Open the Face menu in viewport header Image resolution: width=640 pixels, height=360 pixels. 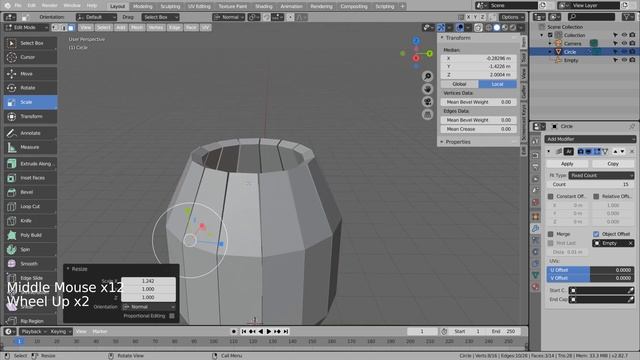tap(191, 27)
